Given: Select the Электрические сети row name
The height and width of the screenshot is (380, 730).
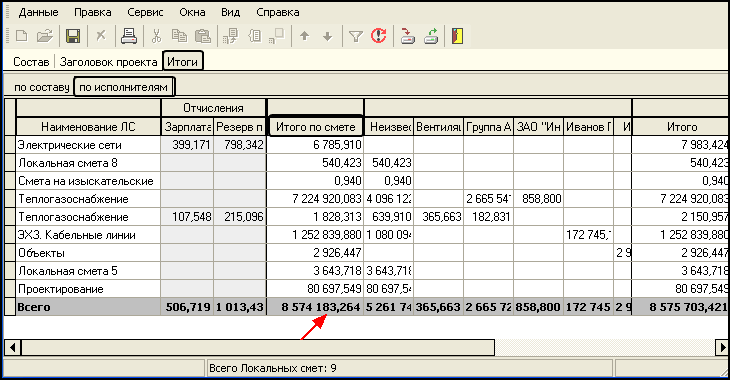Looking at the screenshot, I should click(69, 145).
